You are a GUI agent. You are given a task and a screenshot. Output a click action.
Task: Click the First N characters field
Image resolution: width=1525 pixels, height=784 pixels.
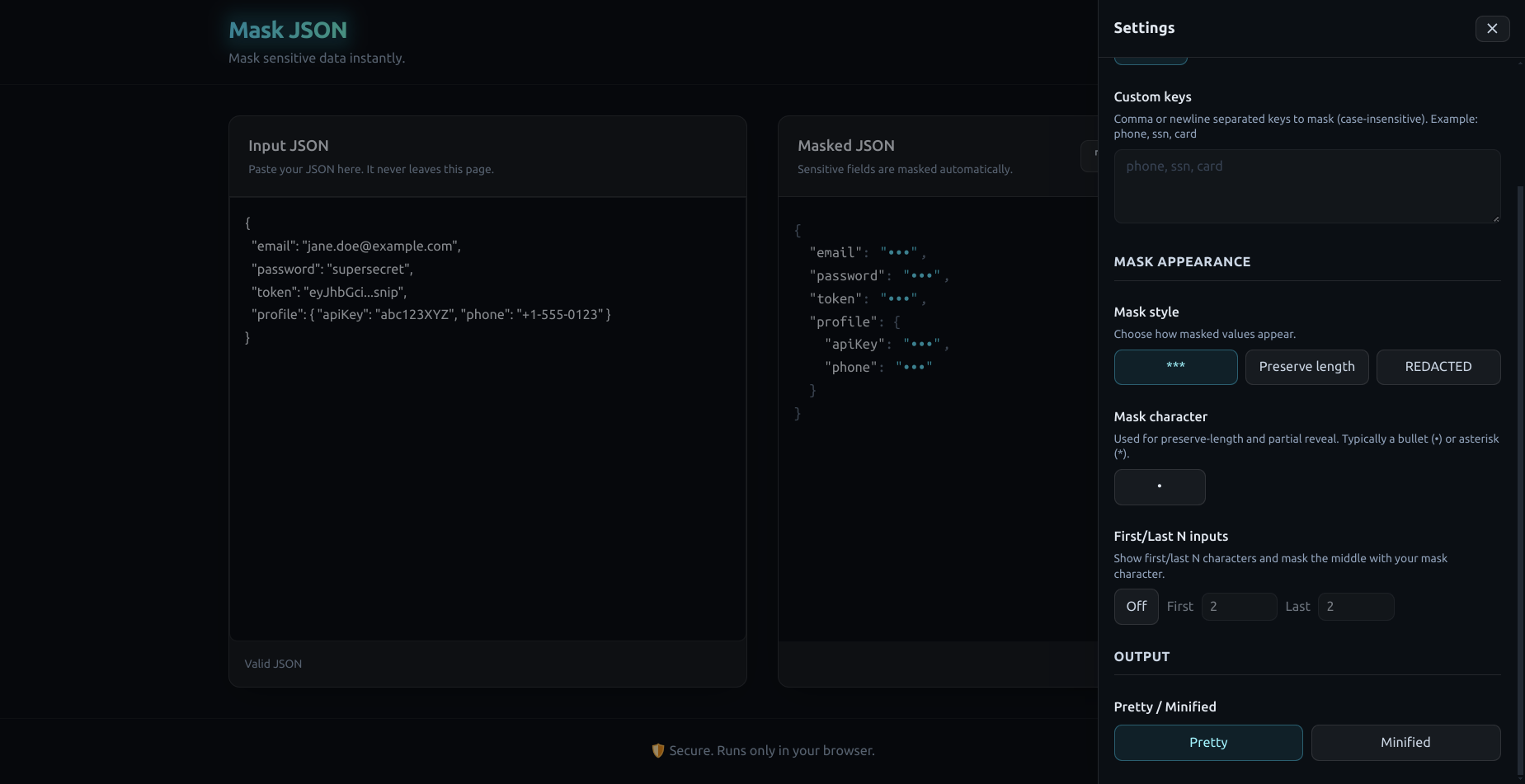[1239, 607]
